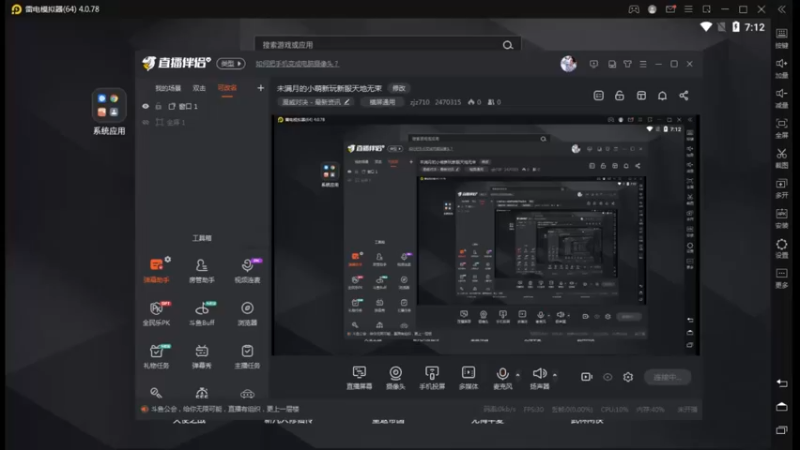
Task: Open the mode switch pill beside logo
Action: click(x=231, y=63)
